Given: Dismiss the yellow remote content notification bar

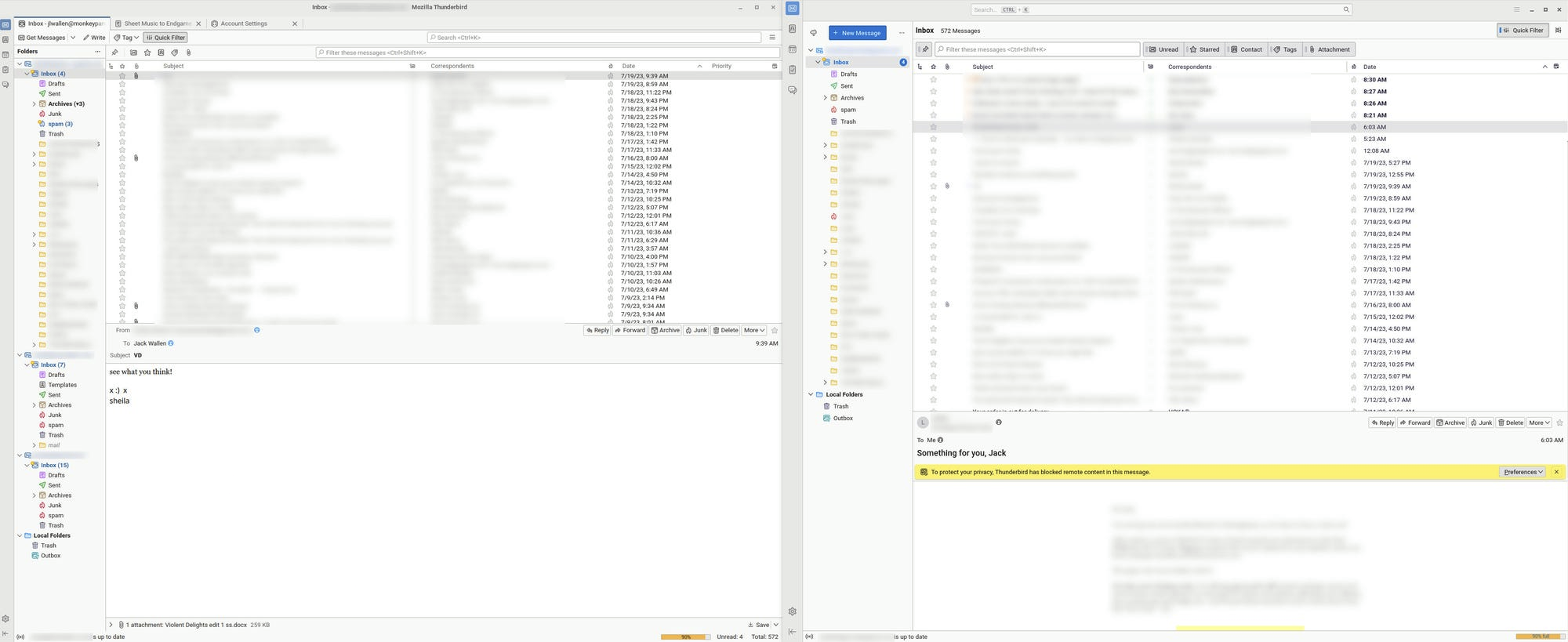Looking at the screenshot, I should click(1556, 472).
